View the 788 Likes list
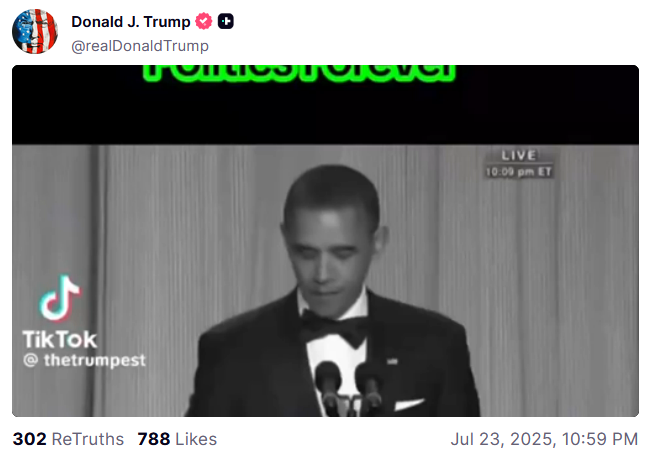 click(177, 439)
